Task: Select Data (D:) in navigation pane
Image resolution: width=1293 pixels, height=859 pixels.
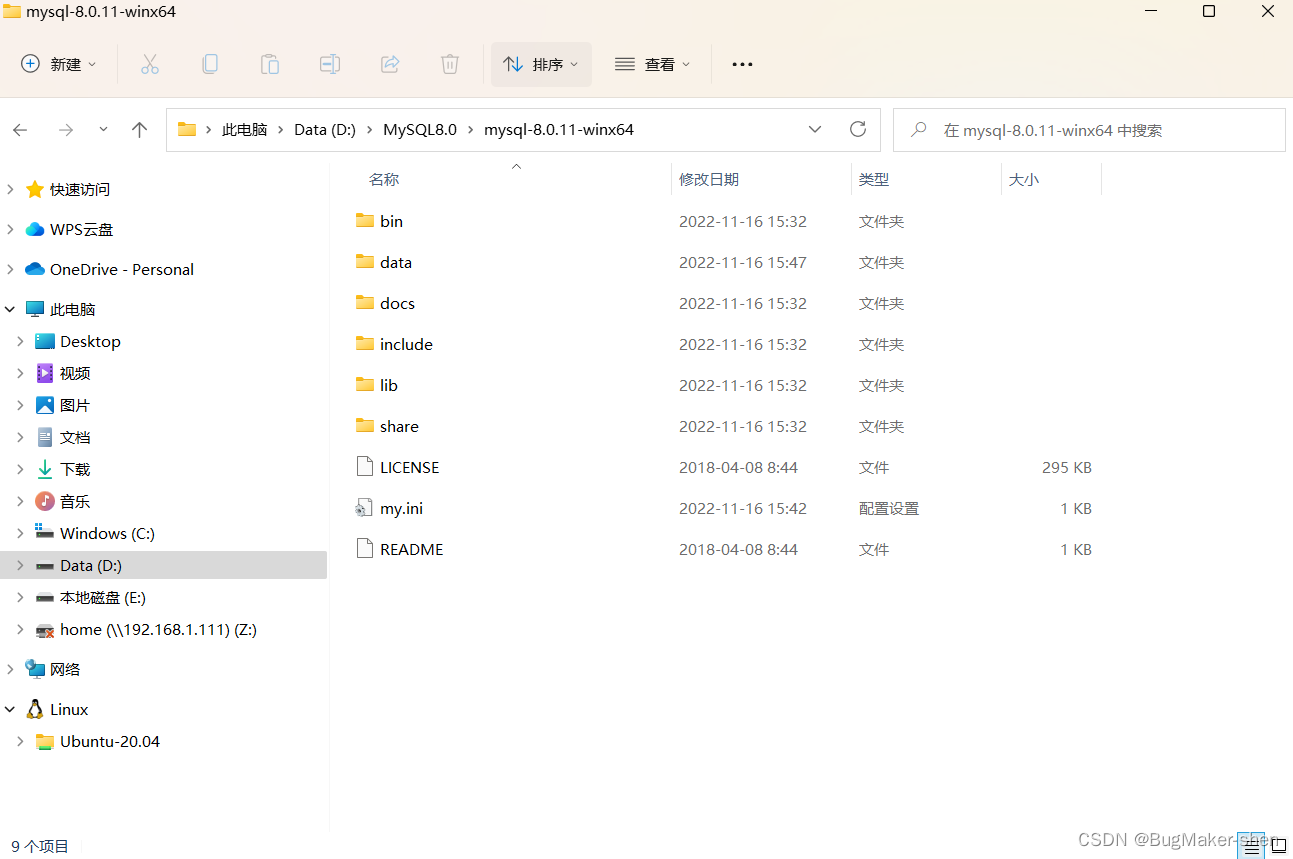Action: (x=163, y=565)
